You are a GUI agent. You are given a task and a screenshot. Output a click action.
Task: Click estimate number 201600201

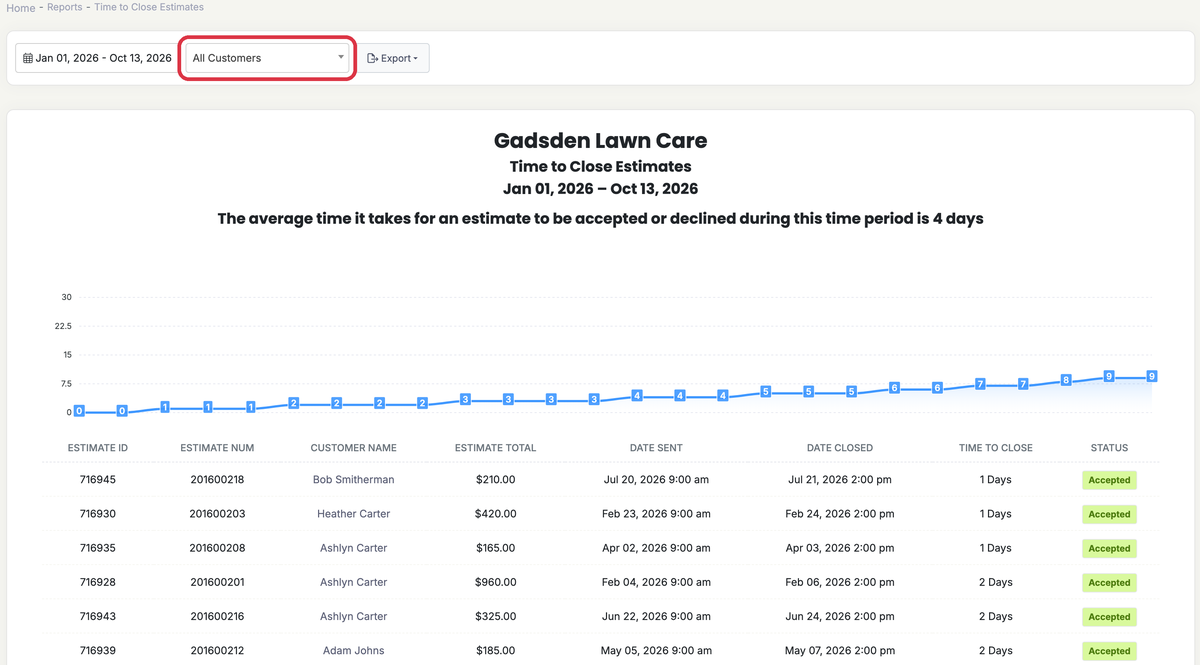click(x=217, y=582)
